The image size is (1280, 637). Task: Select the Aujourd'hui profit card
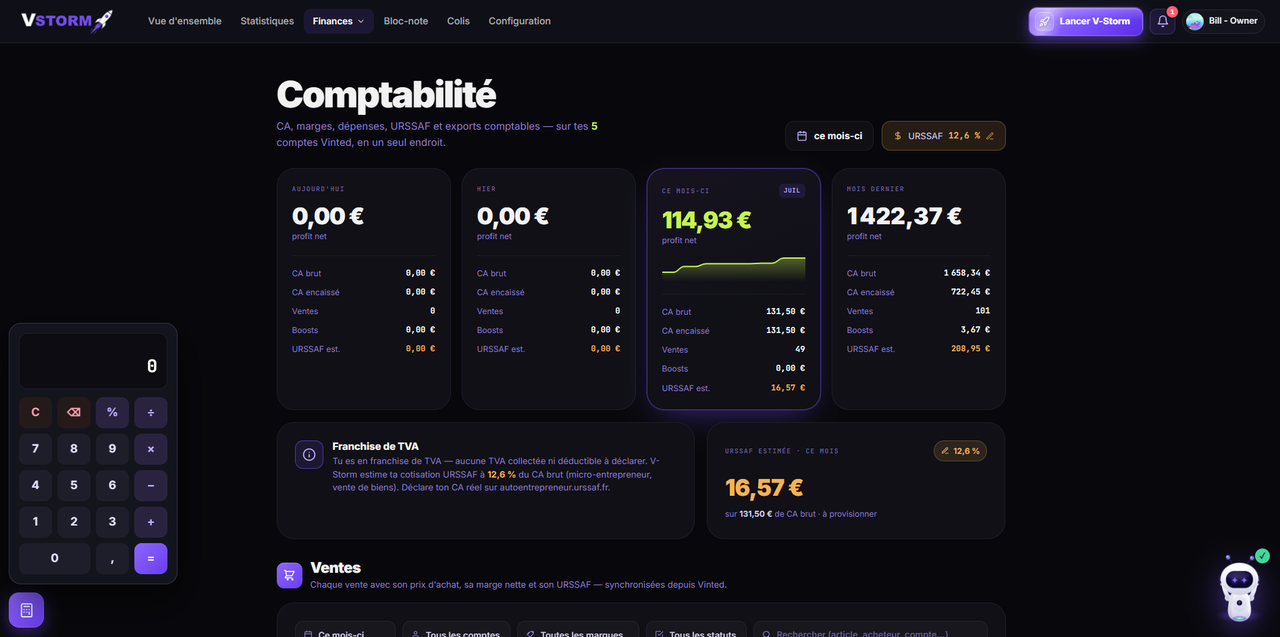pos(364,289)
